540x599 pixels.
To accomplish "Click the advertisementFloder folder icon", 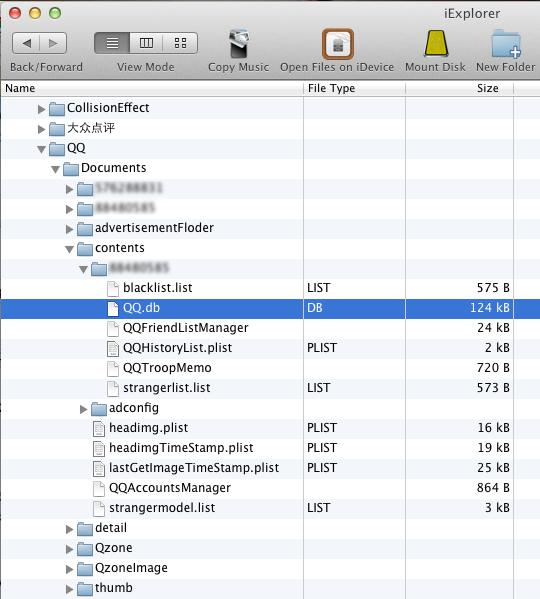I will pos(85,228).
